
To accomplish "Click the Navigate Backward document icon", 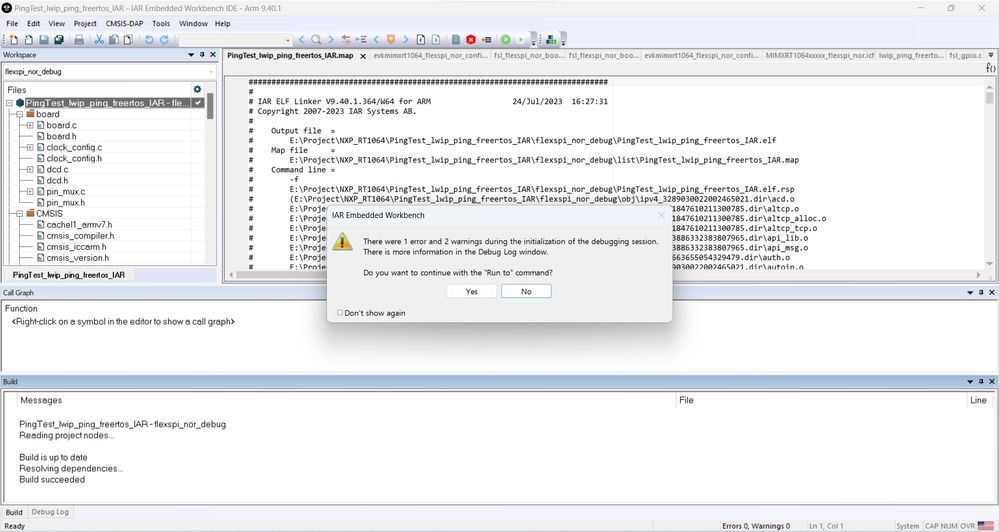I will (420, 40).
